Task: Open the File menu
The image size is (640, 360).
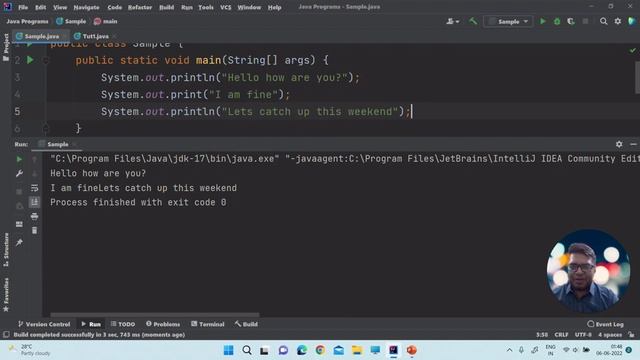Action: tap(23, 7)
